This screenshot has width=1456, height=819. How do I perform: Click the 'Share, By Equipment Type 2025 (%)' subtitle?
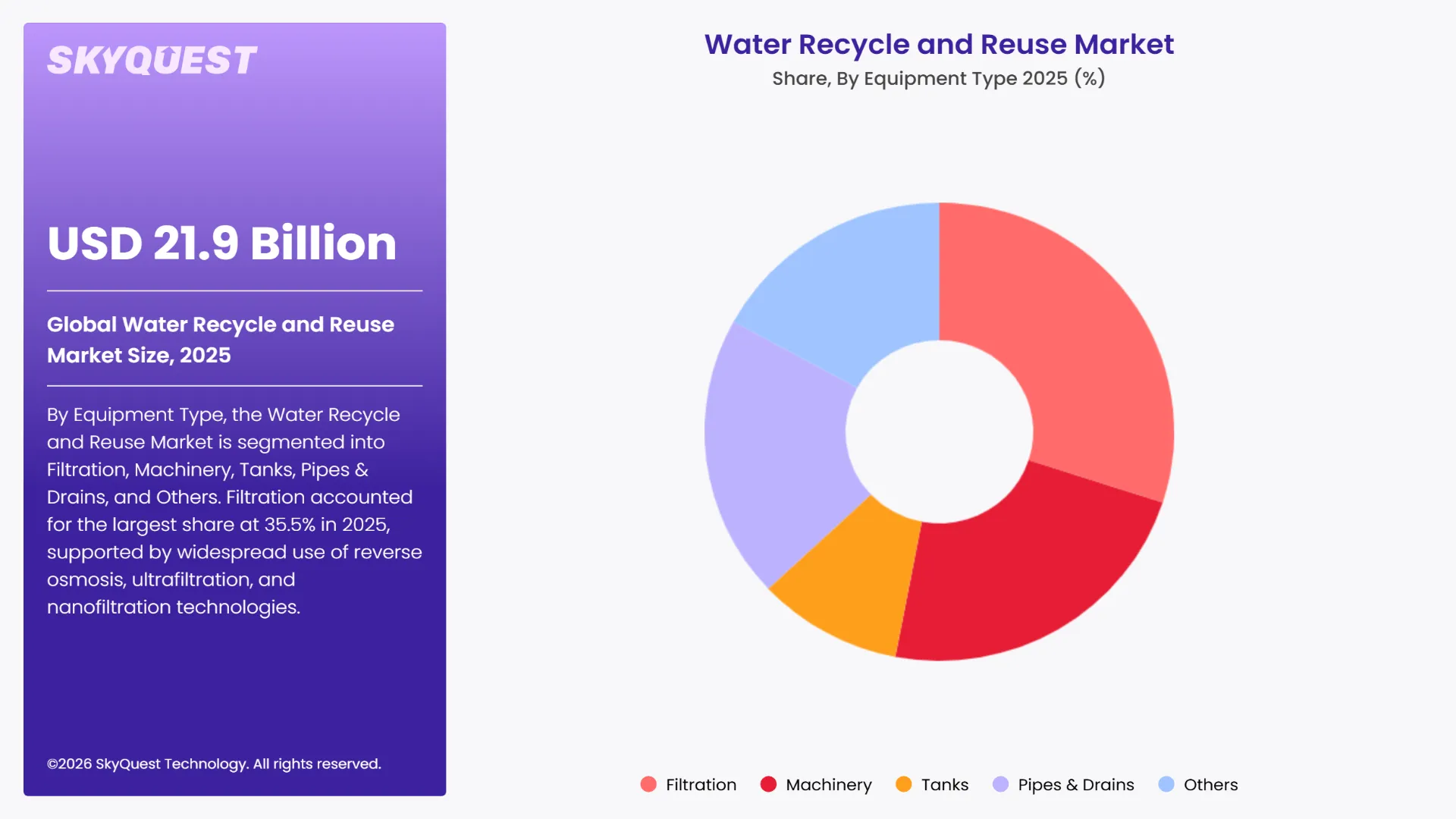coord(939,79)
